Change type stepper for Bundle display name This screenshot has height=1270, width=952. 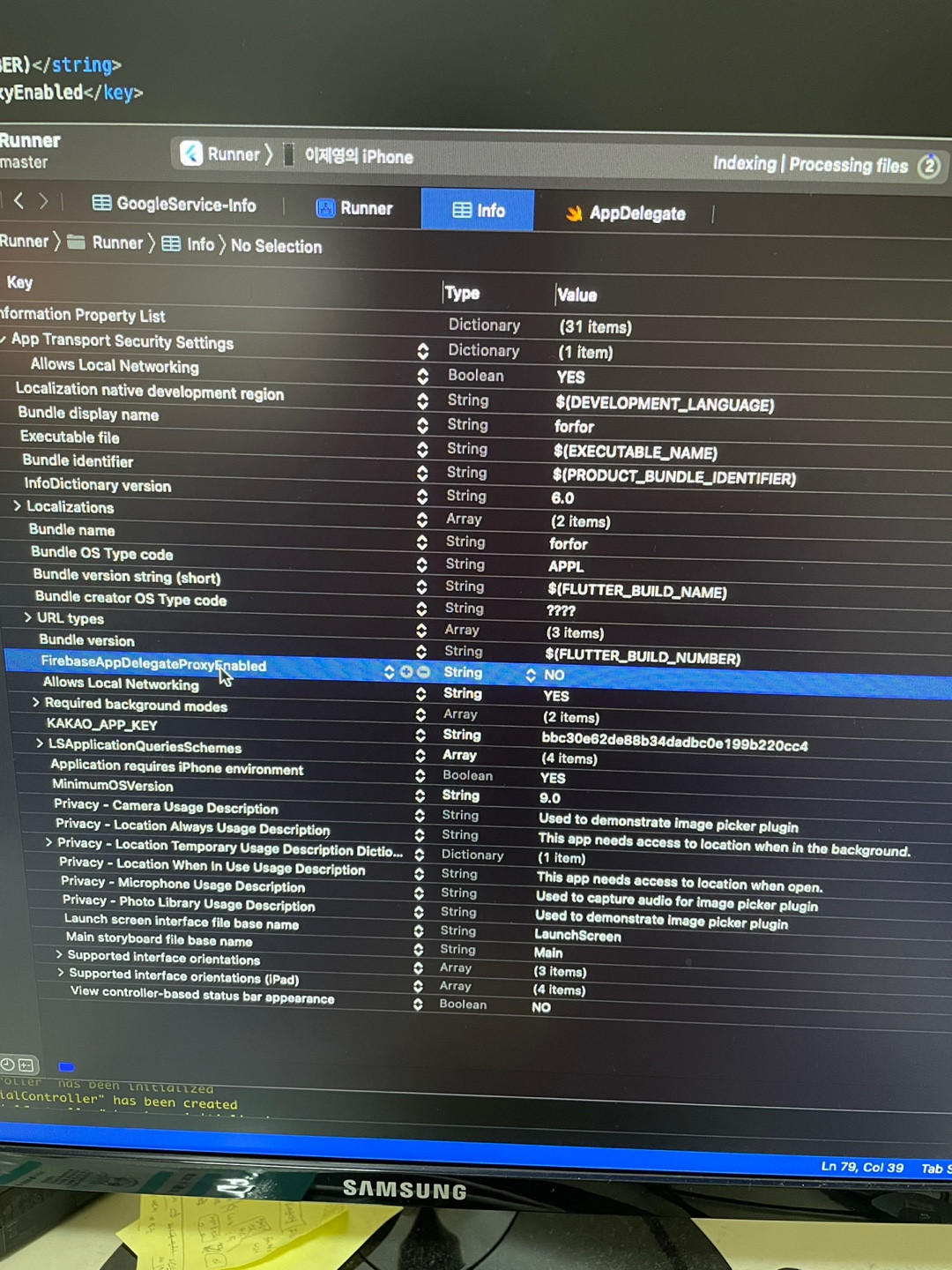click(x=422, y=426)
